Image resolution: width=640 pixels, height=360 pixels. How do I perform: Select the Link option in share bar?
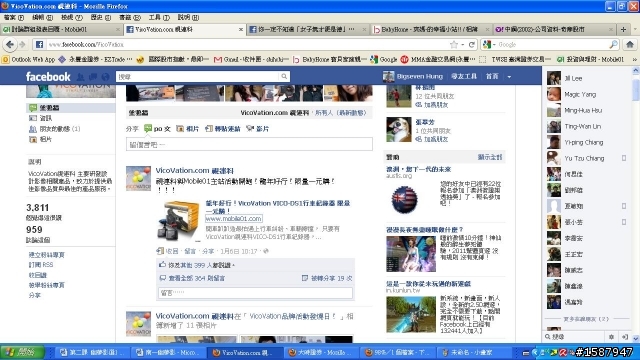coord(222,129)
